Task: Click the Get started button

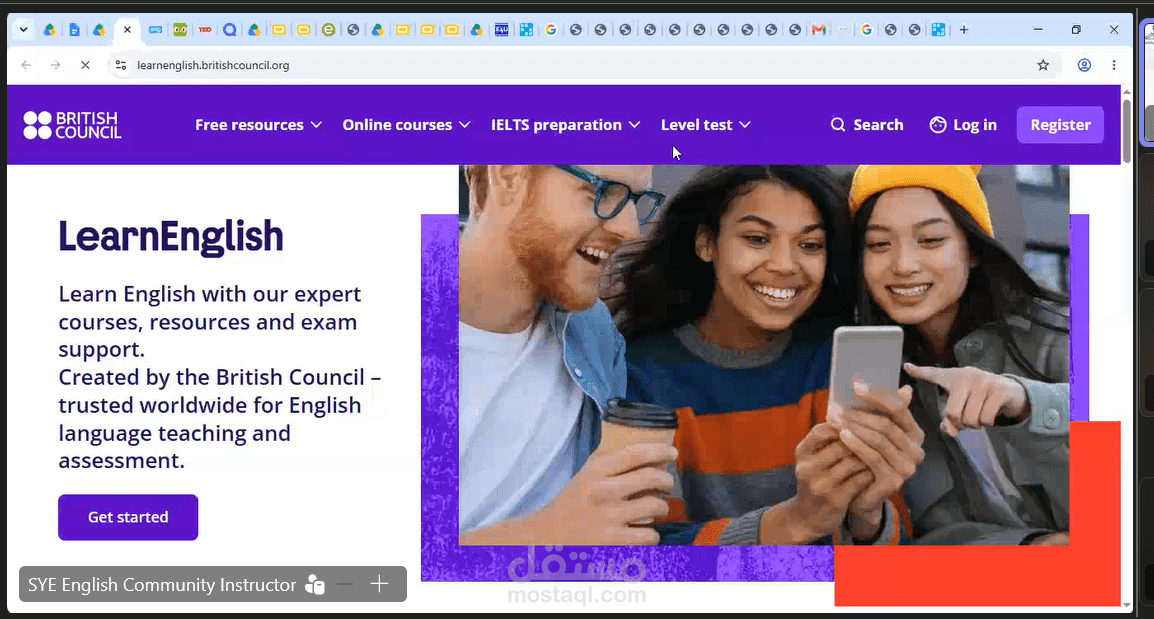Action: click(x=128, y=517)
